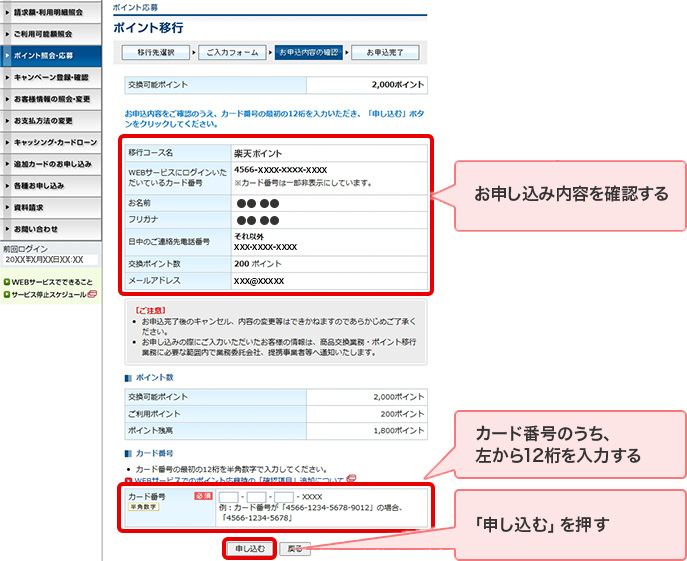Viewport: 687px width, 561px height.
Task: Open お客様情報の照会・変更 menu item
Action: [51, 99]
